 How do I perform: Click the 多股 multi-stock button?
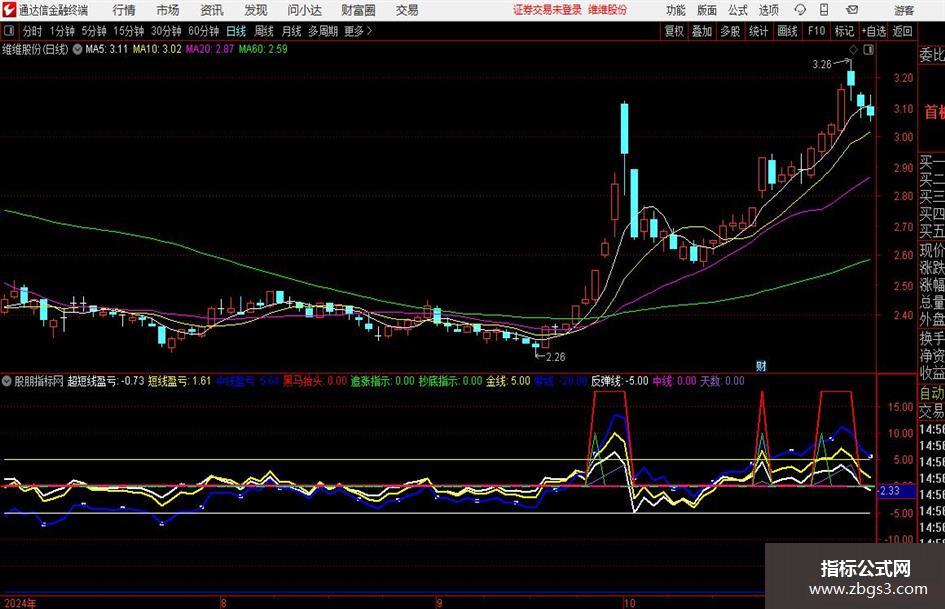click(x=730, y=31)
